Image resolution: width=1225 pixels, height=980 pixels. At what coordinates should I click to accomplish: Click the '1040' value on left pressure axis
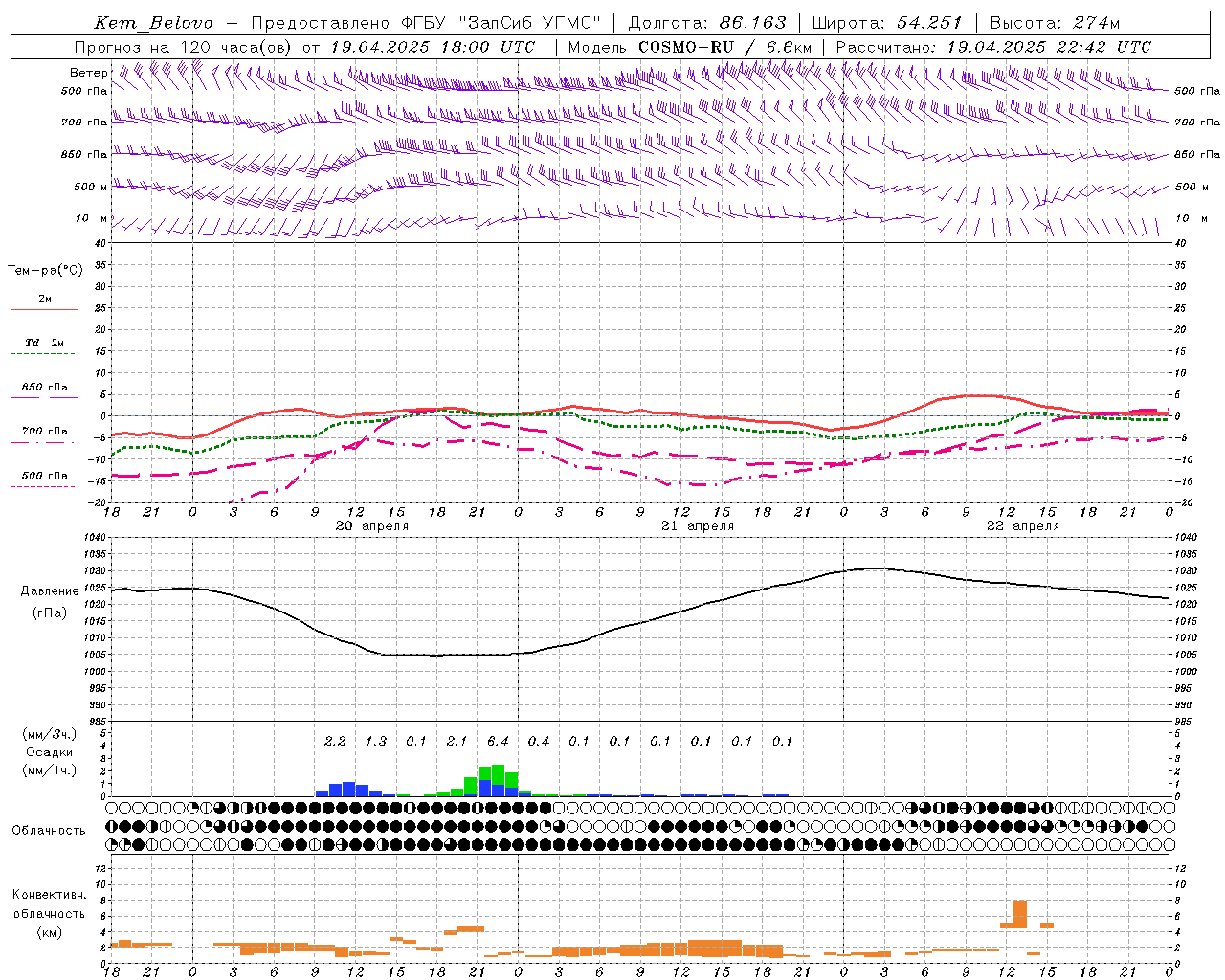coord(97,538)
